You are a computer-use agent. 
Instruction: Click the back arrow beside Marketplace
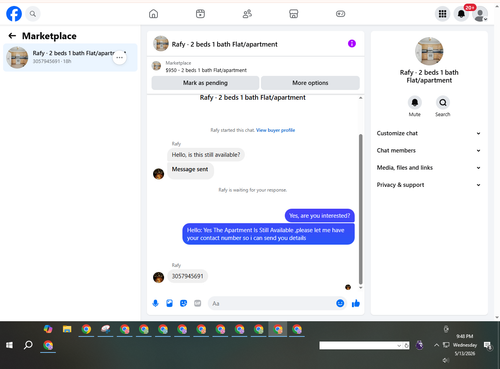click(12, 36)
